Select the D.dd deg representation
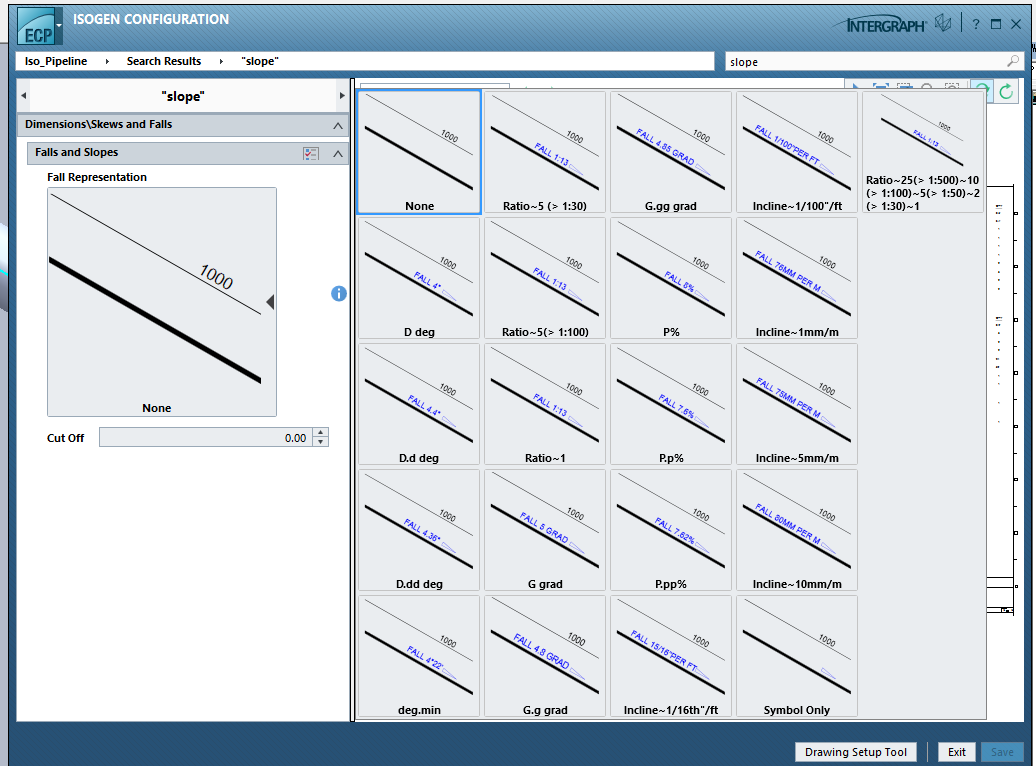 point(419,530)
